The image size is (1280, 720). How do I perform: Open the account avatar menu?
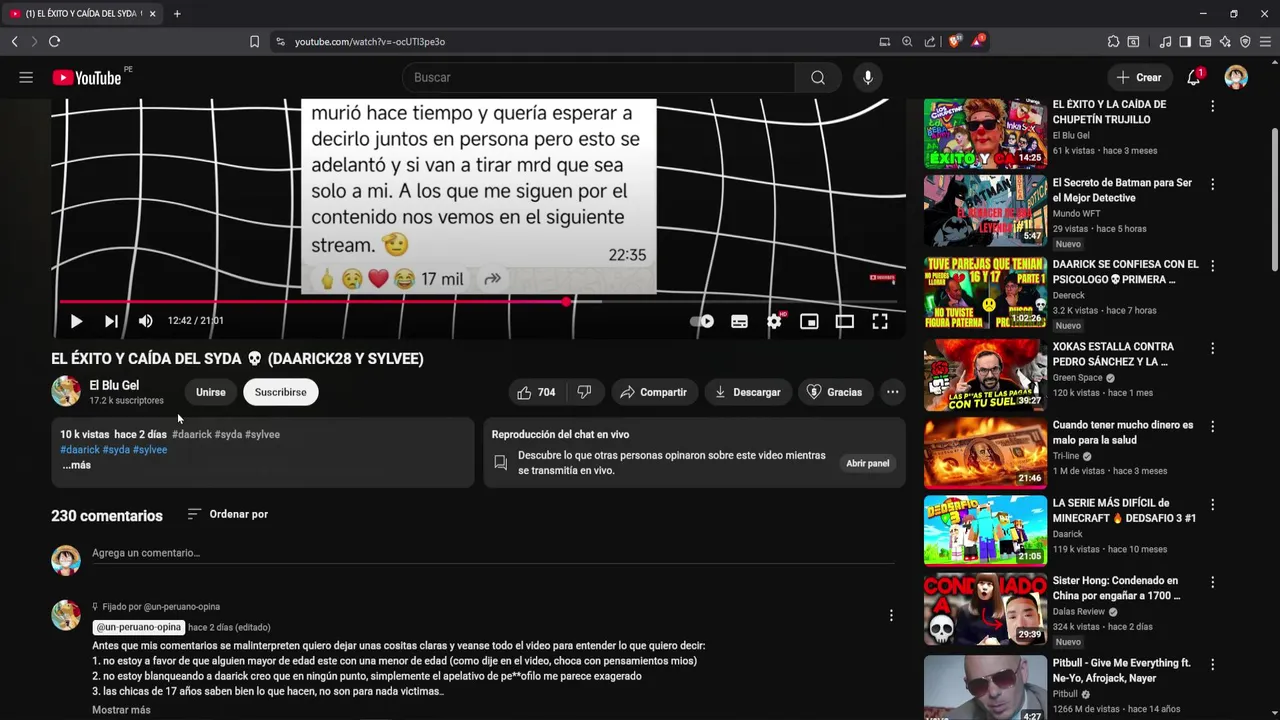pyautogui.click(x=1236, y=77)
